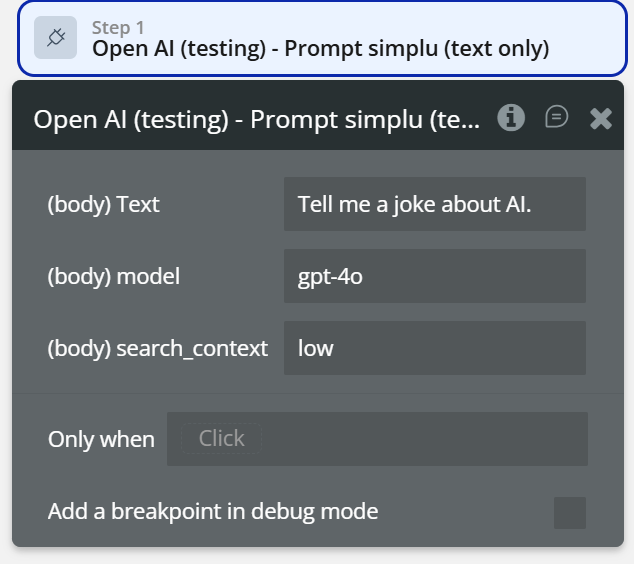Click the gpt-4o model field
634x564 pixels.
[x=330, y=277]
